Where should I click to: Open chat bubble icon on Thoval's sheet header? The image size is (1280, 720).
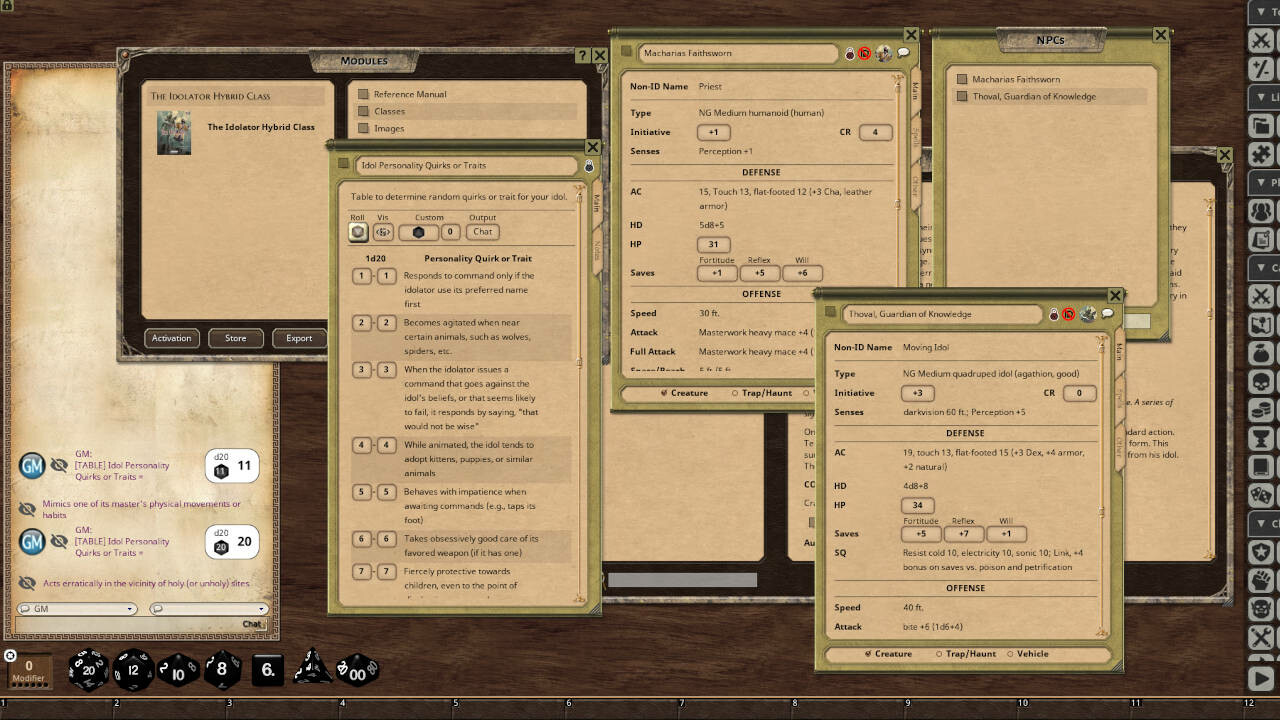coord(1107,314)
